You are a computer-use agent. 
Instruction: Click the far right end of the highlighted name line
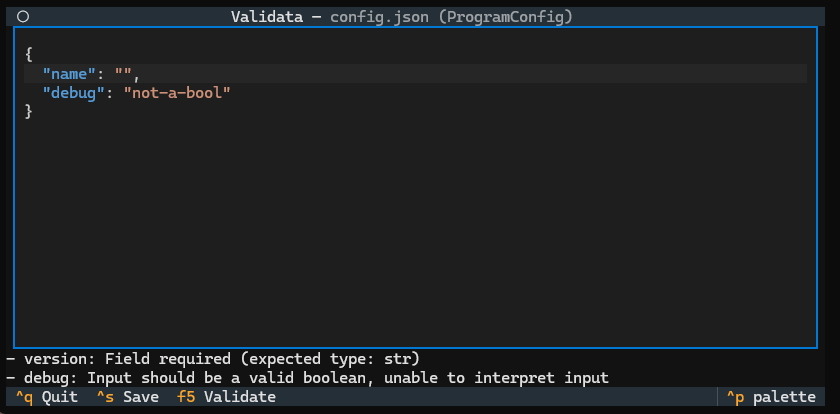[800, 74]
